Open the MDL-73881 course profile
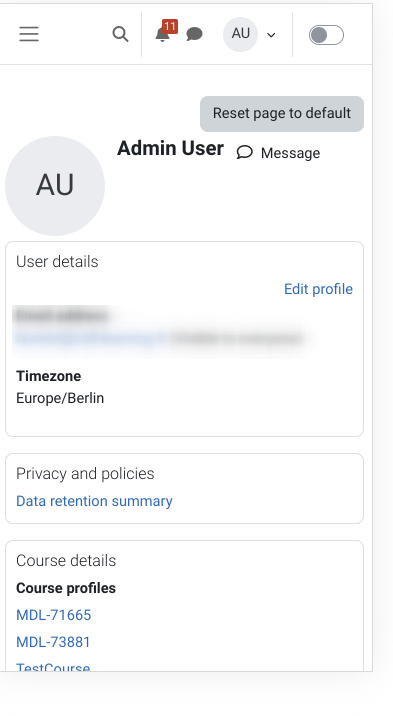393x725 pixels. pyautogui.click(x=53, y=642)
